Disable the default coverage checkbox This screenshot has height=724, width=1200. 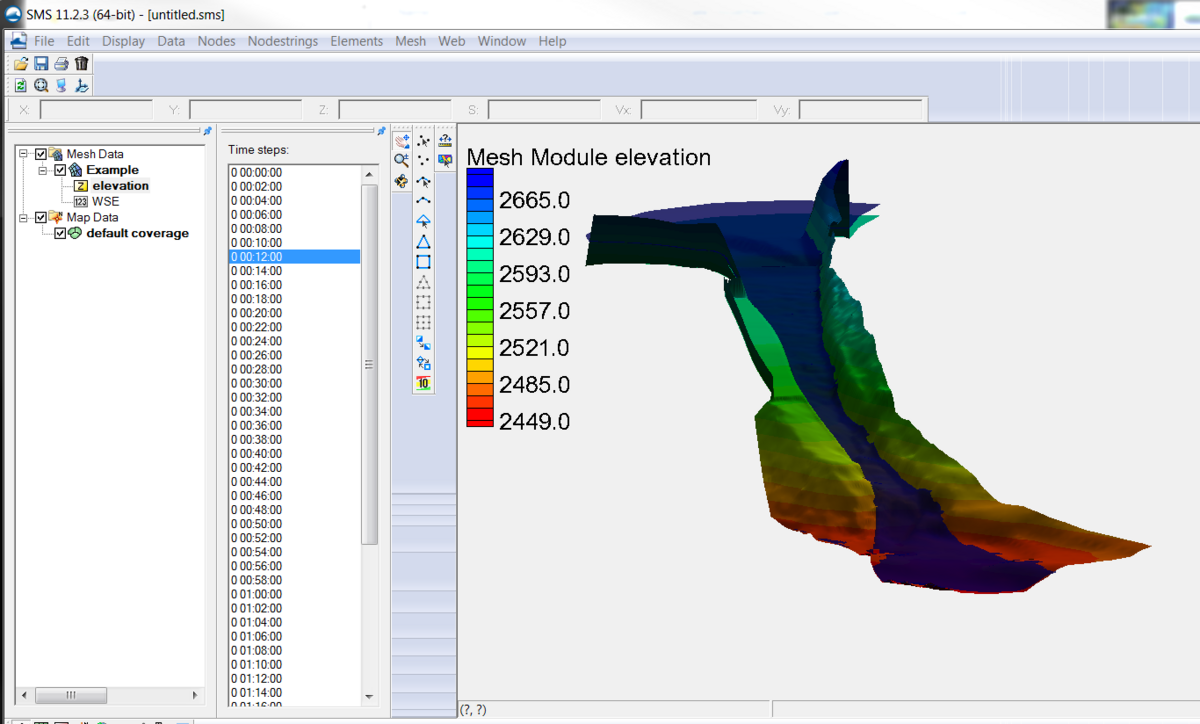click(60, 233)
